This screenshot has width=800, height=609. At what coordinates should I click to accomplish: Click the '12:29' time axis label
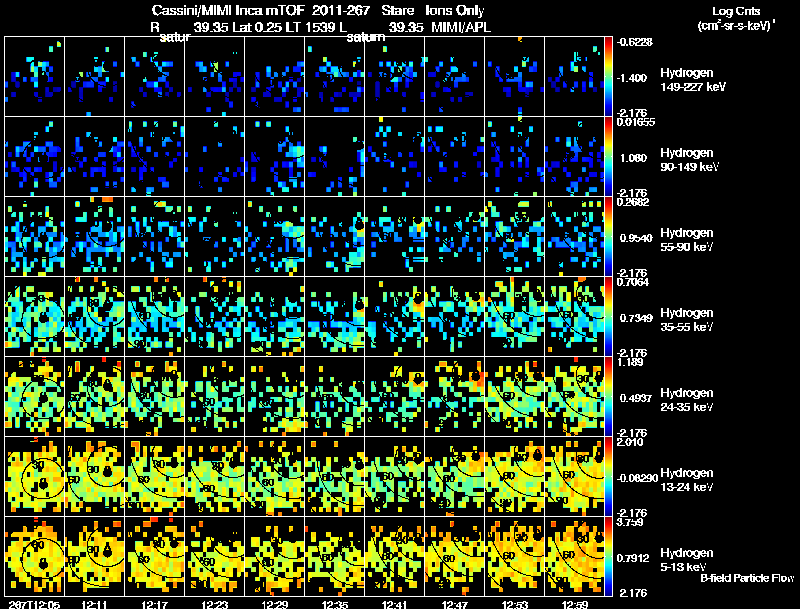point(275,604)
